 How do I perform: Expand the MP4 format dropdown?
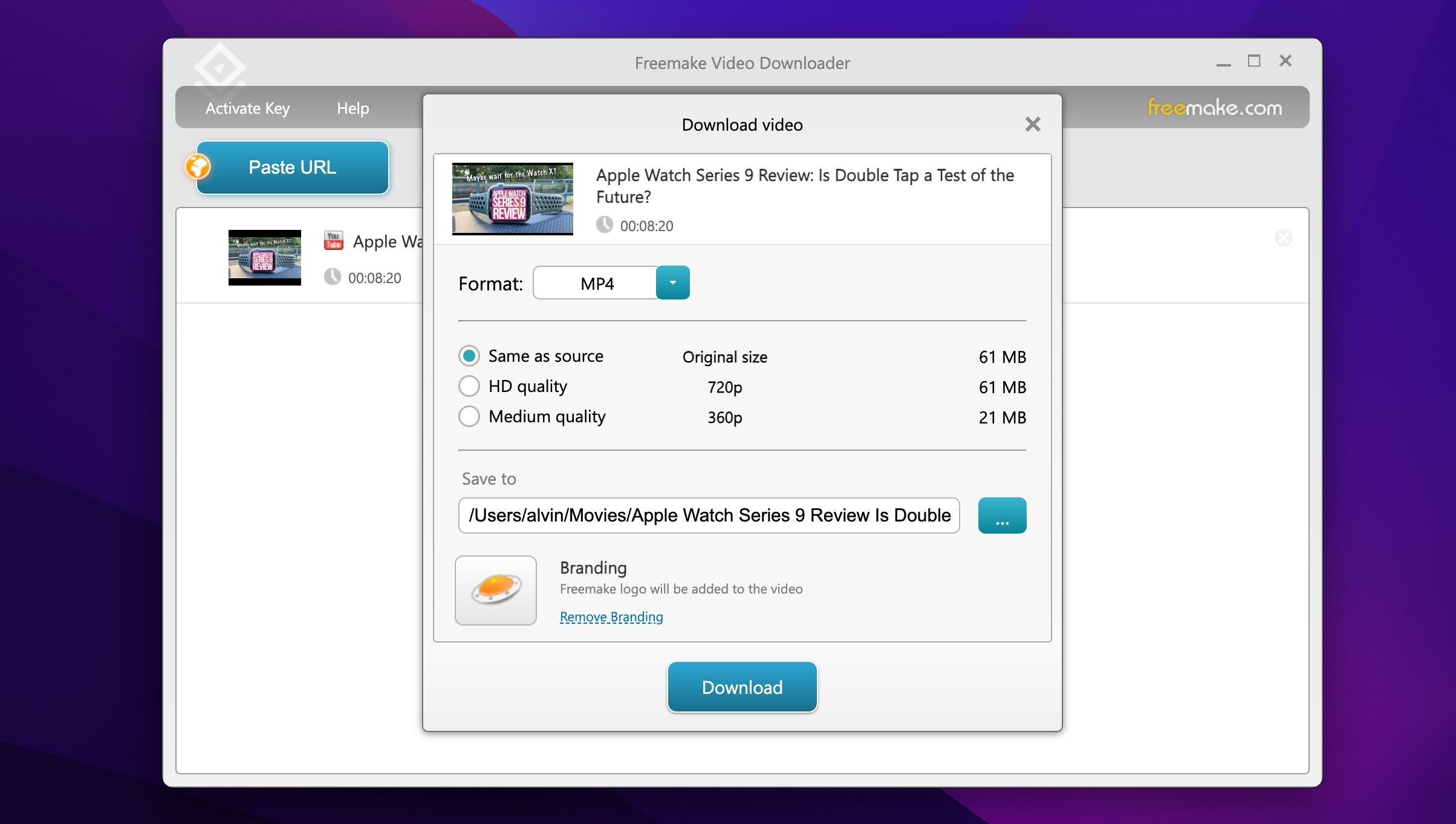coord(672,282)
